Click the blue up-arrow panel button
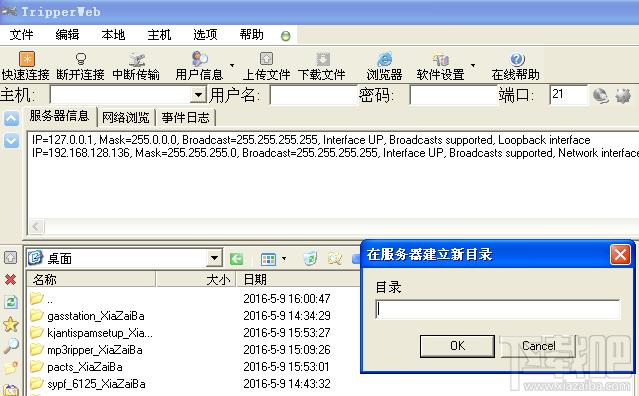 click(x=11, y=119)
